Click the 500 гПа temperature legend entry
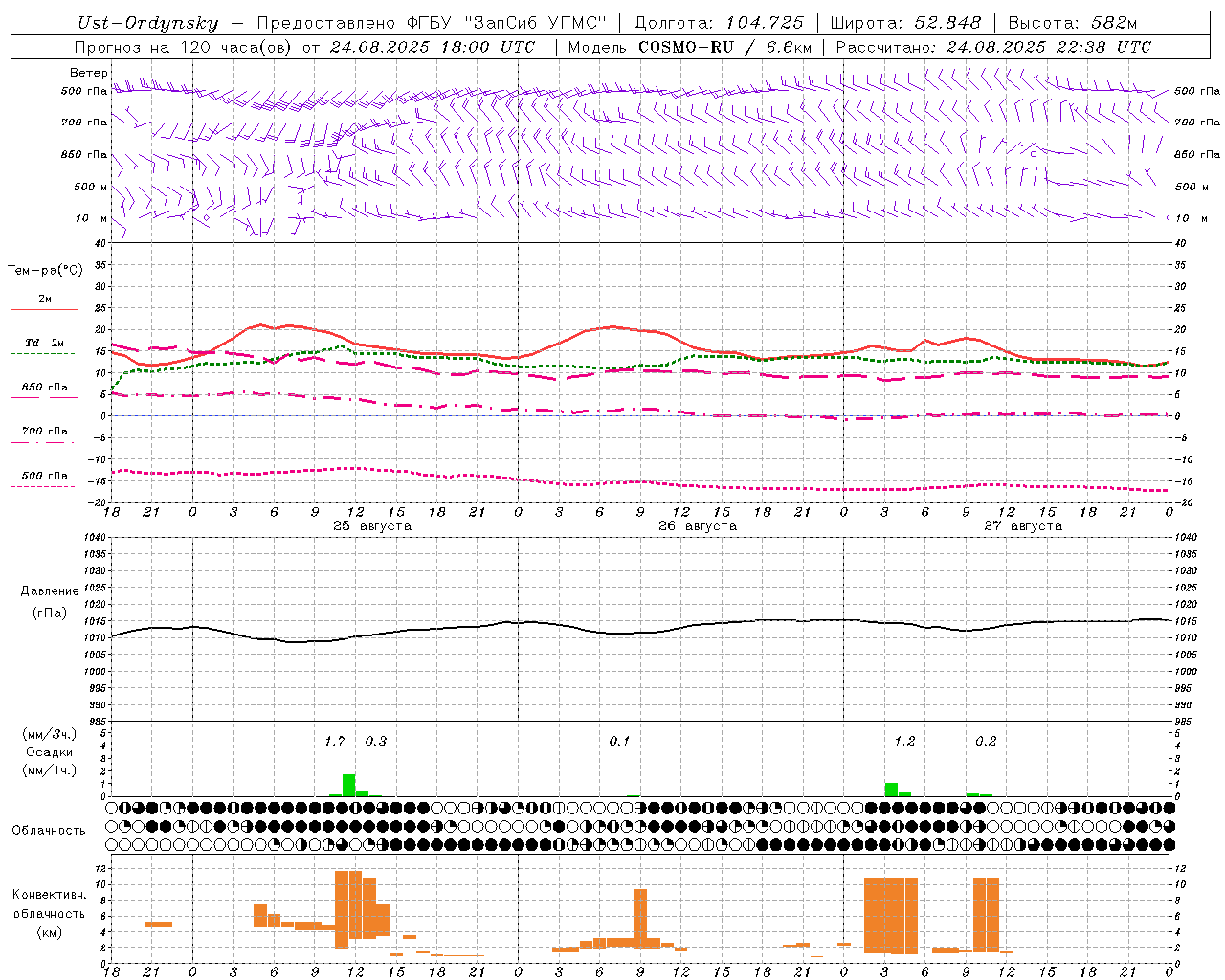 pos(45,476)
